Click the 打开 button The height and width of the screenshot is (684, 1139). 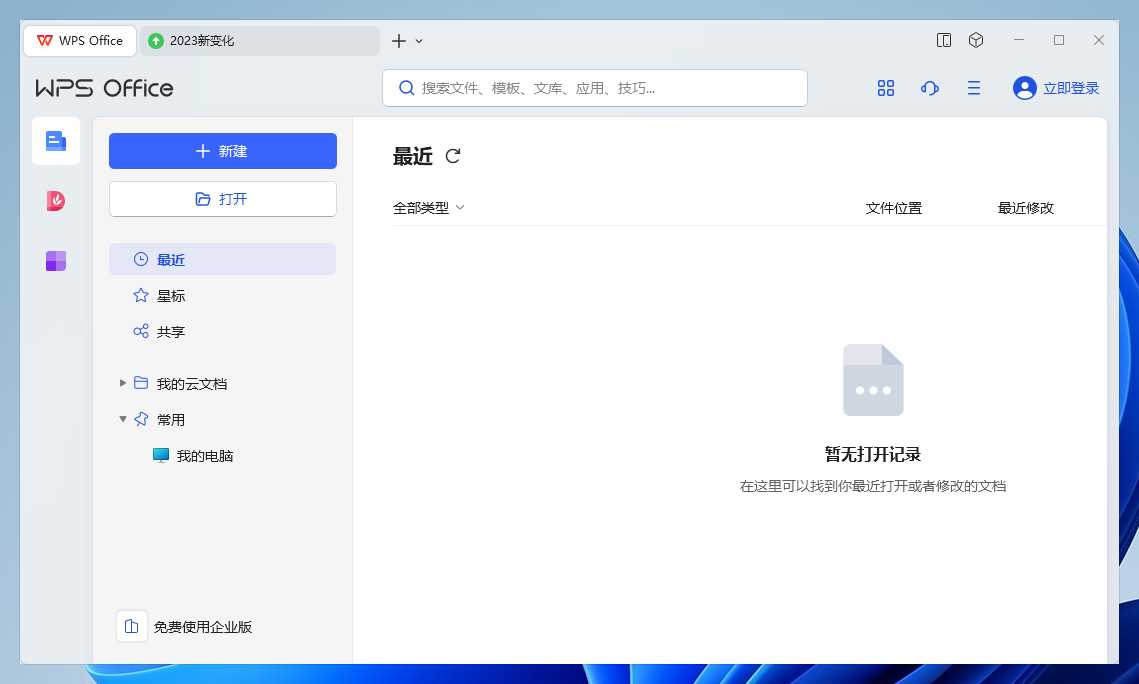[223, 199]
